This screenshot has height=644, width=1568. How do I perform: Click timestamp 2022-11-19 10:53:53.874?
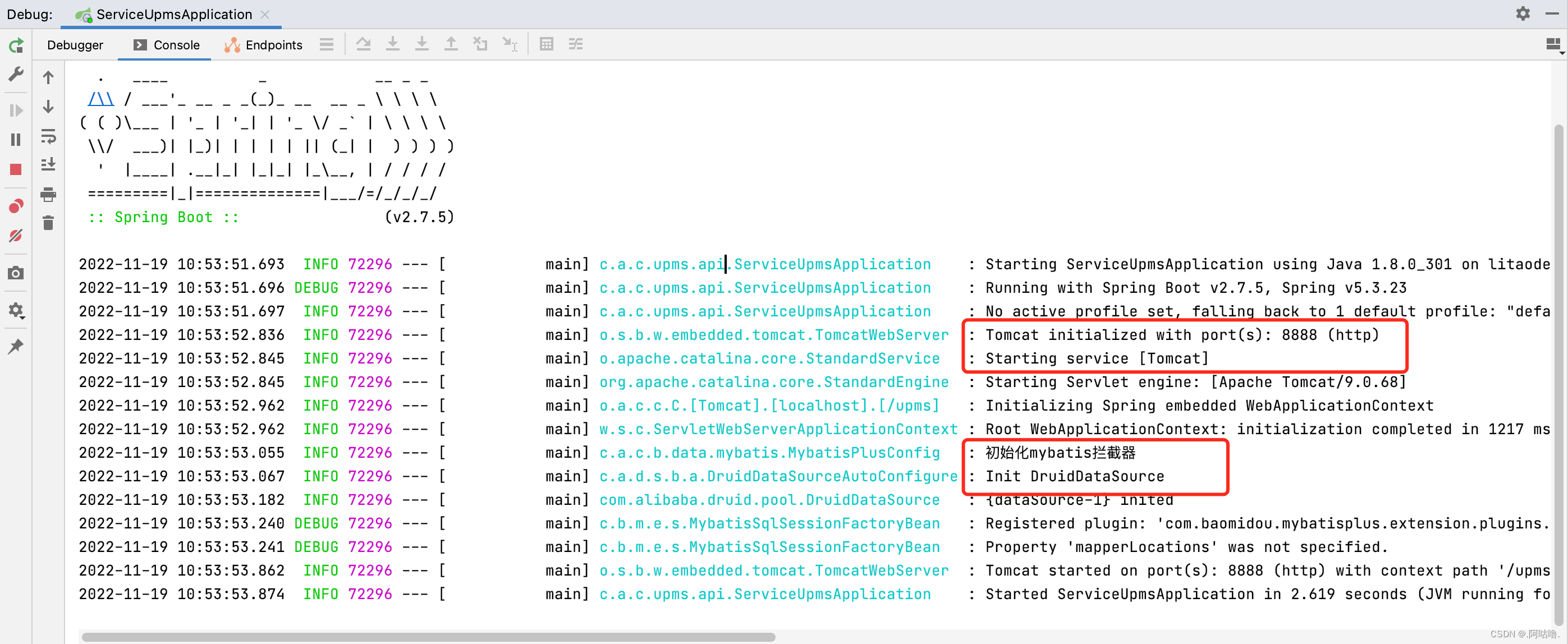tap(181, 594)
